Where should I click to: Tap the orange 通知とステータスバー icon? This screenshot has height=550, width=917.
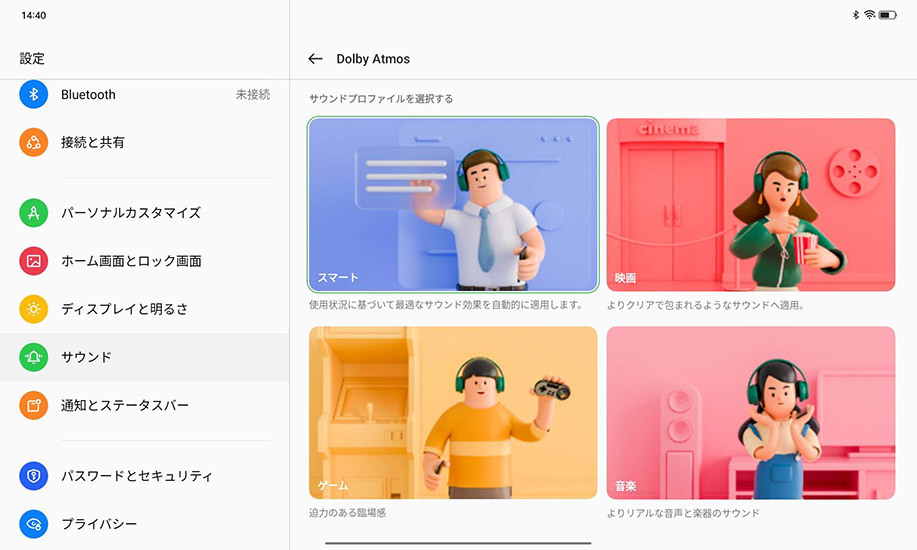coord(34,405)
